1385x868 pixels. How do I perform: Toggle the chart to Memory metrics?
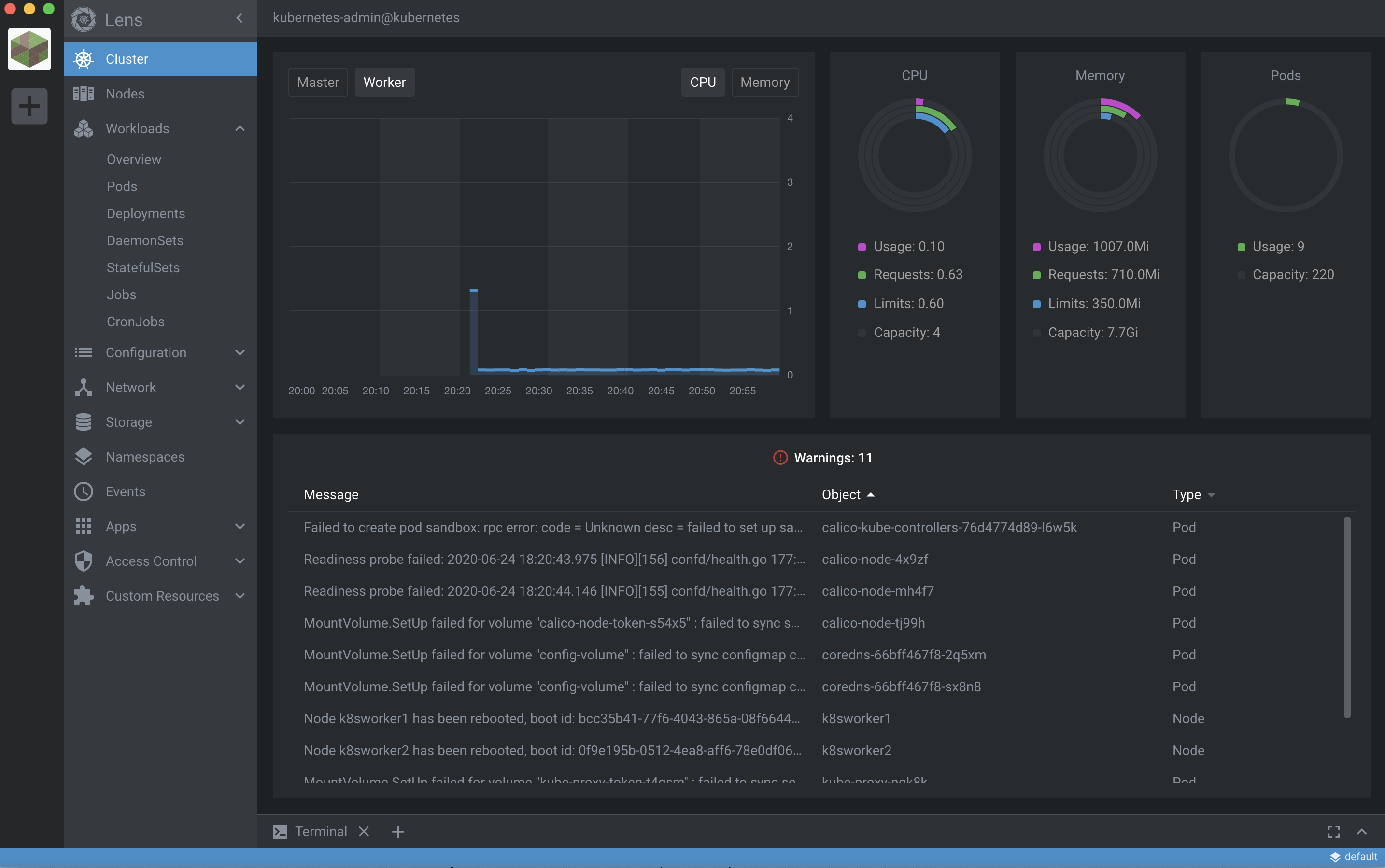[764, 82]
